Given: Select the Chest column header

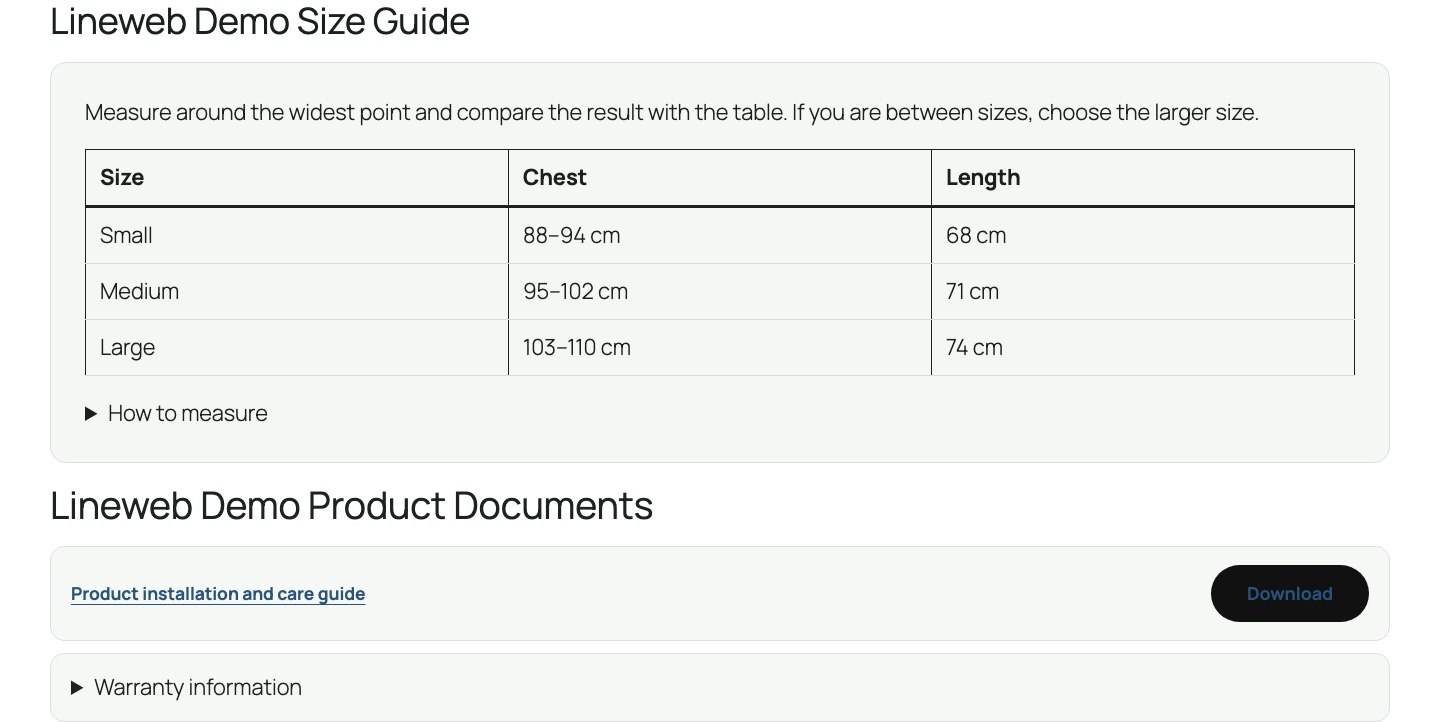Looking at the screenshot, I should pos(720,178).
